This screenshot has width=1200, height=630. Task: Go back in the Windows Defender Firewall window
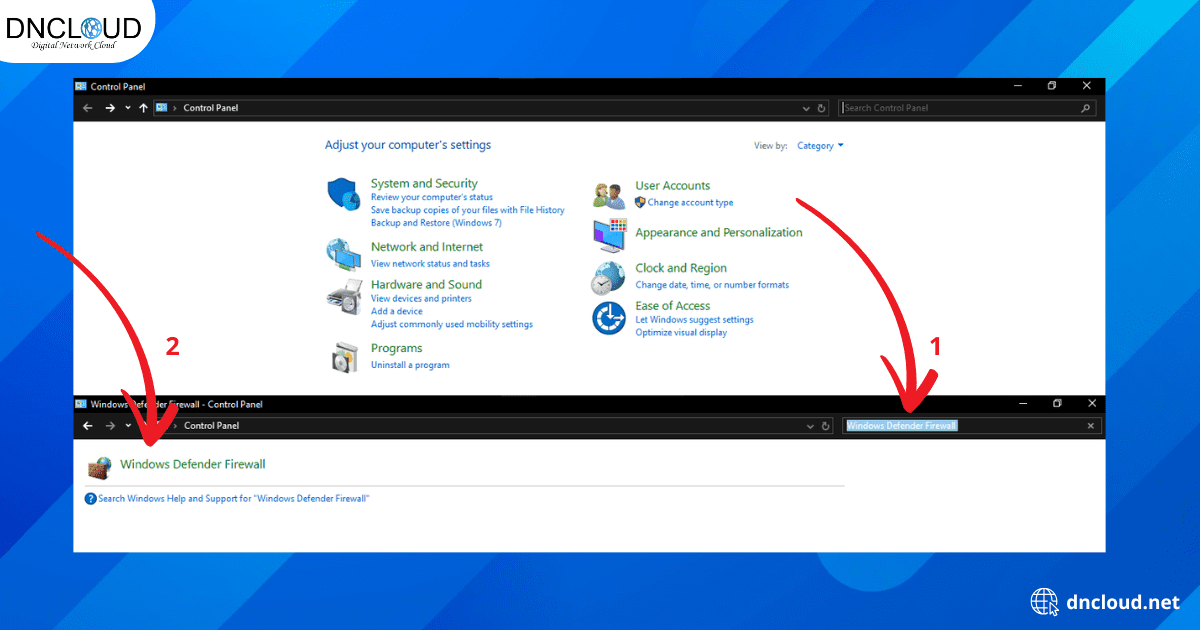coord(88,426)
